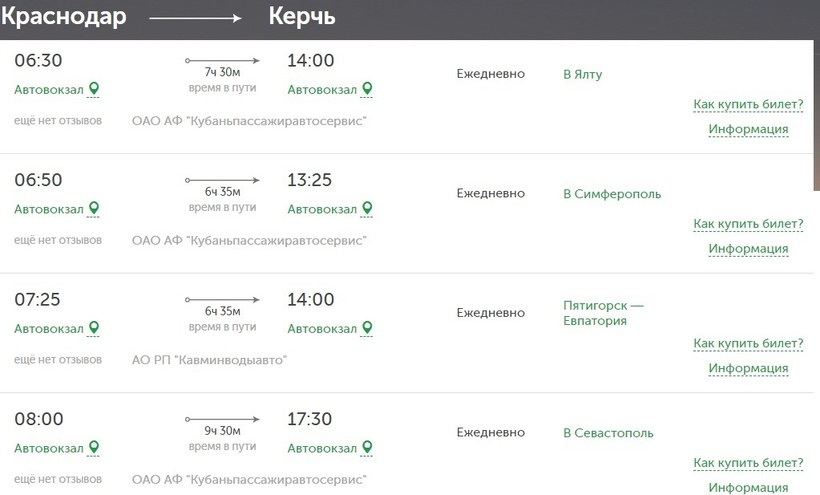The image size is (820, 495).
Task: Open 'Информация' for the 06:30 trip
Action: click(x=748, y=129)
